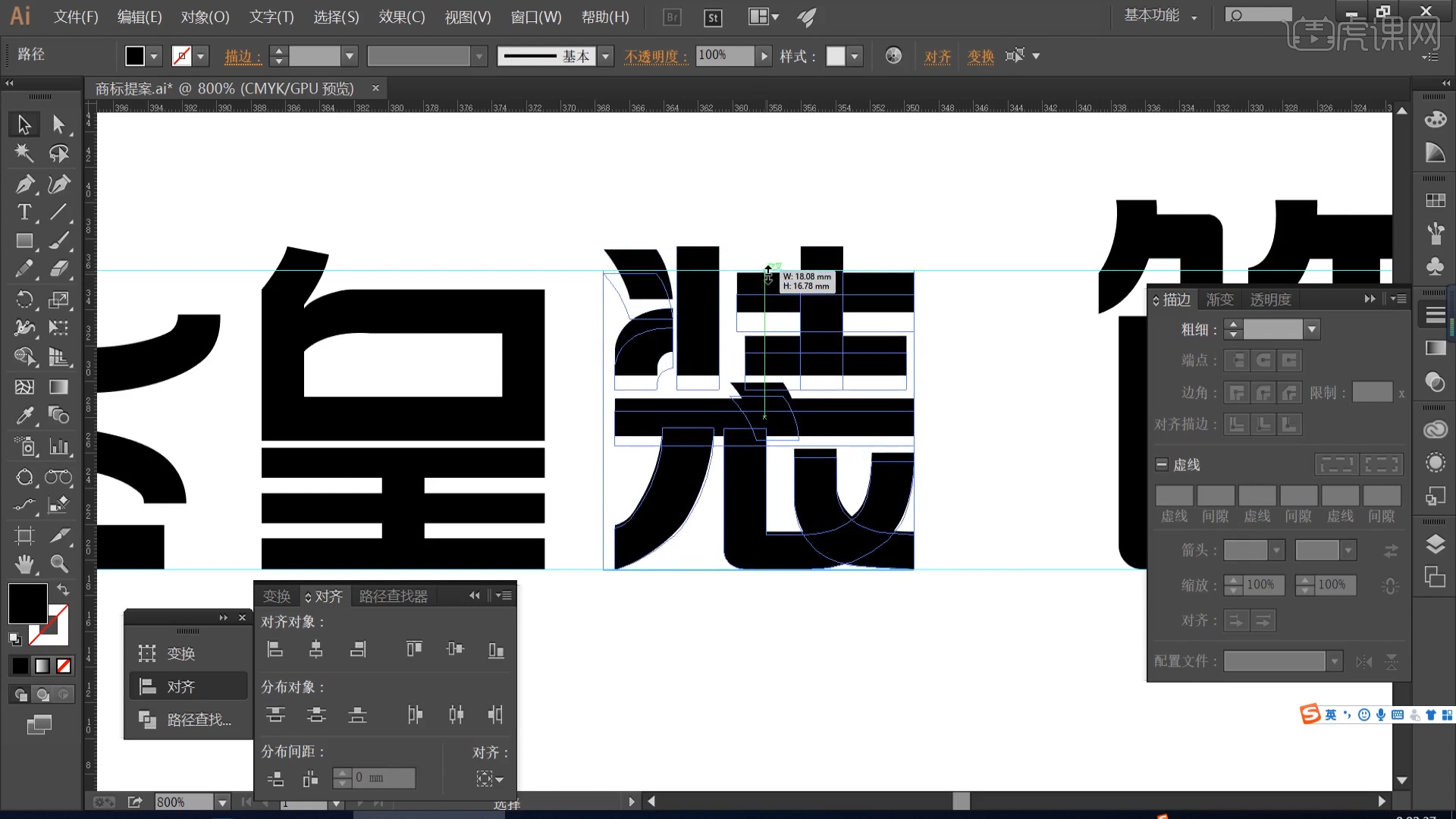The height and width of the screenshot is (819, 1456).
Task: Enable the dashed line checkbox
Action: pos(1162,464)
